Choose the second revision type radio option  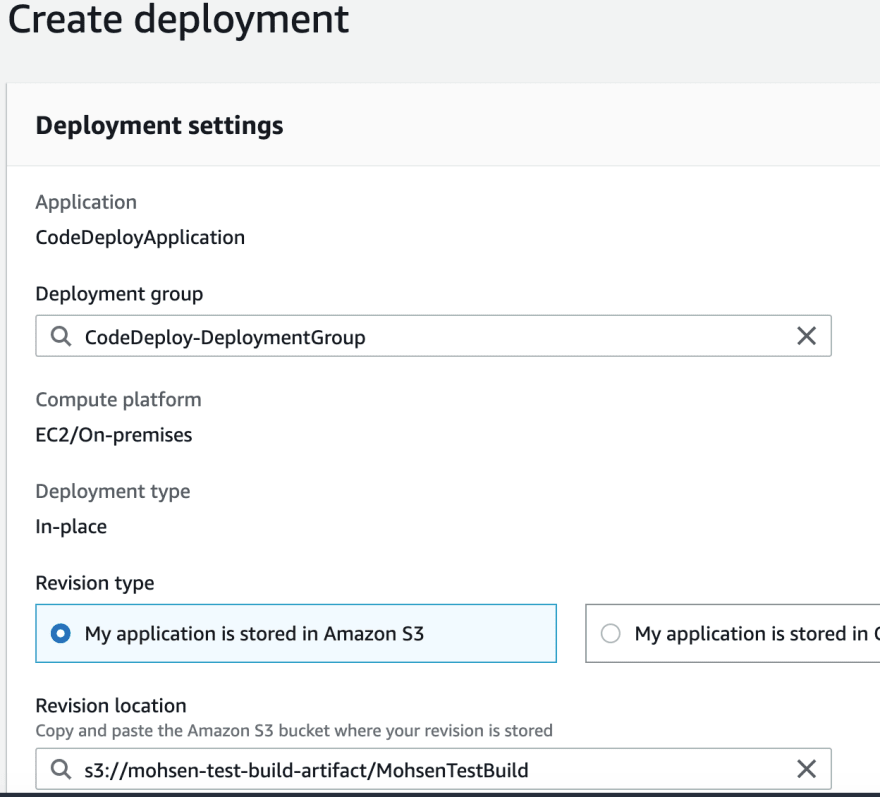(610, 633)
